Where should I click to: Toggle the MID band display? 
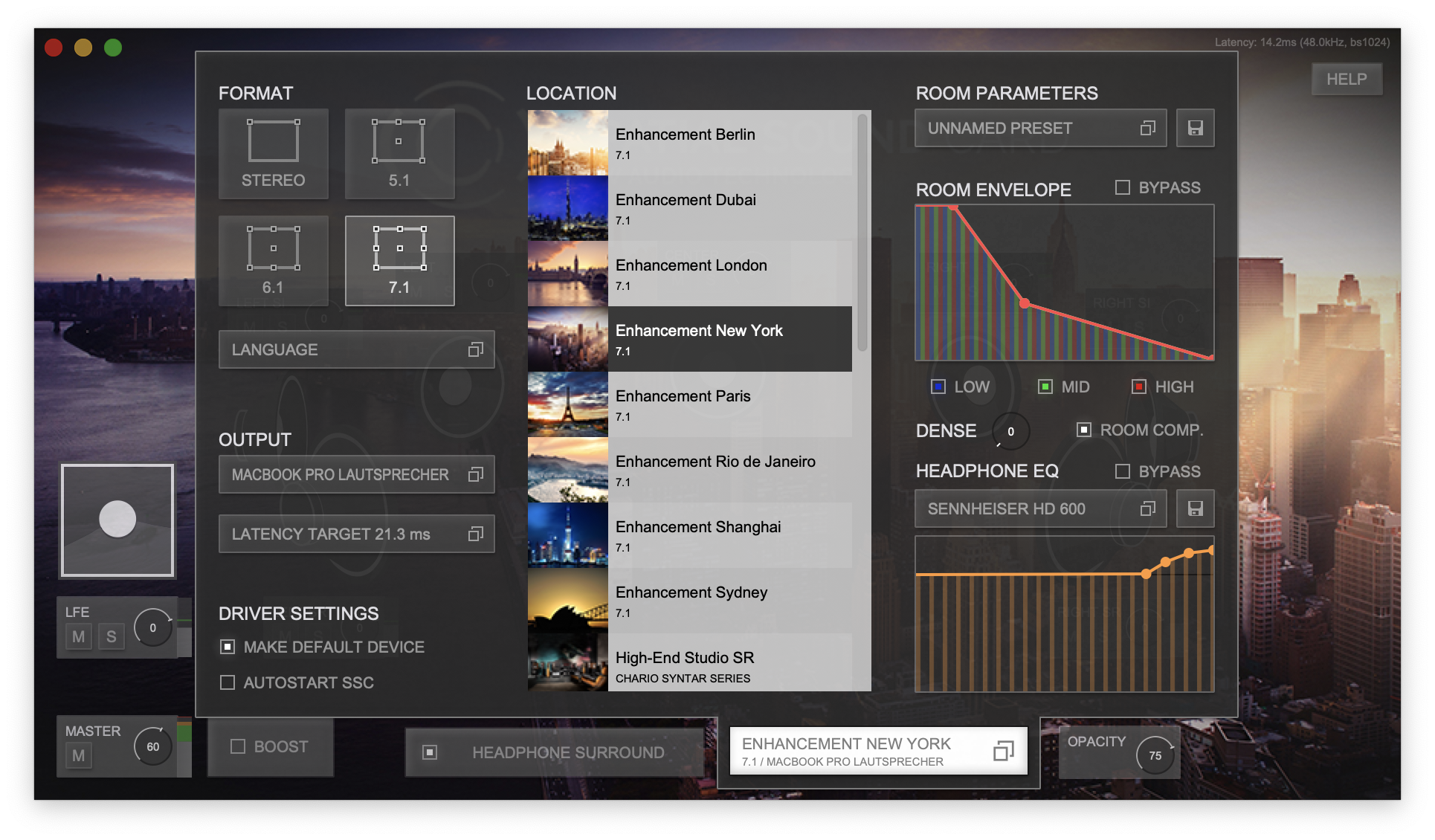click(1045, 387)
